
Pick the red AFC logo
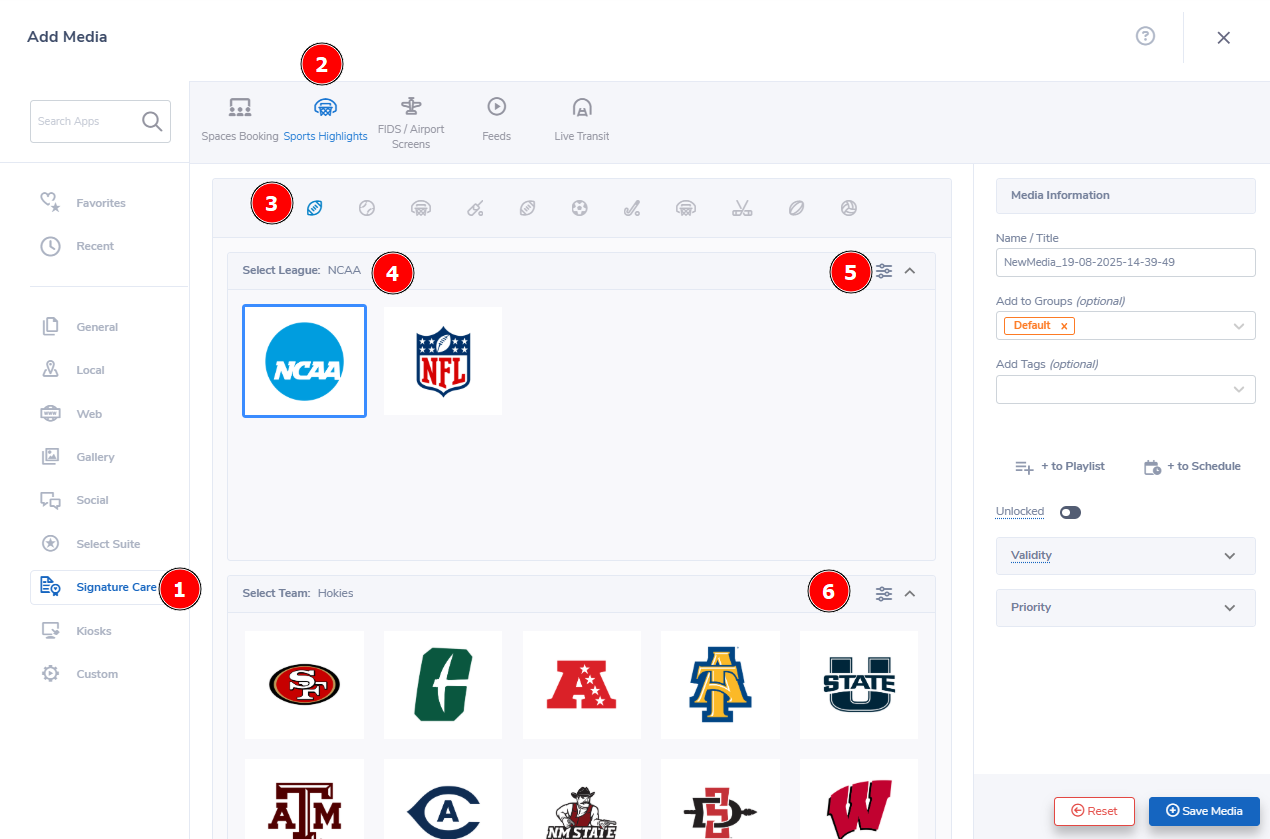(x=582, y=685)
